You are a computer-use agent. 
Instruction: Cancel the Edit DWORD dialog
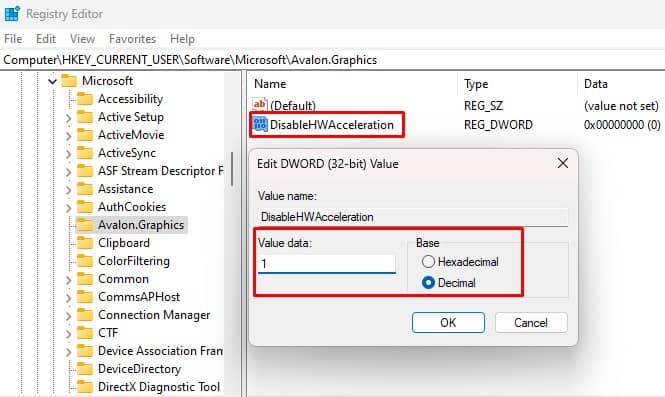[531, 323]
